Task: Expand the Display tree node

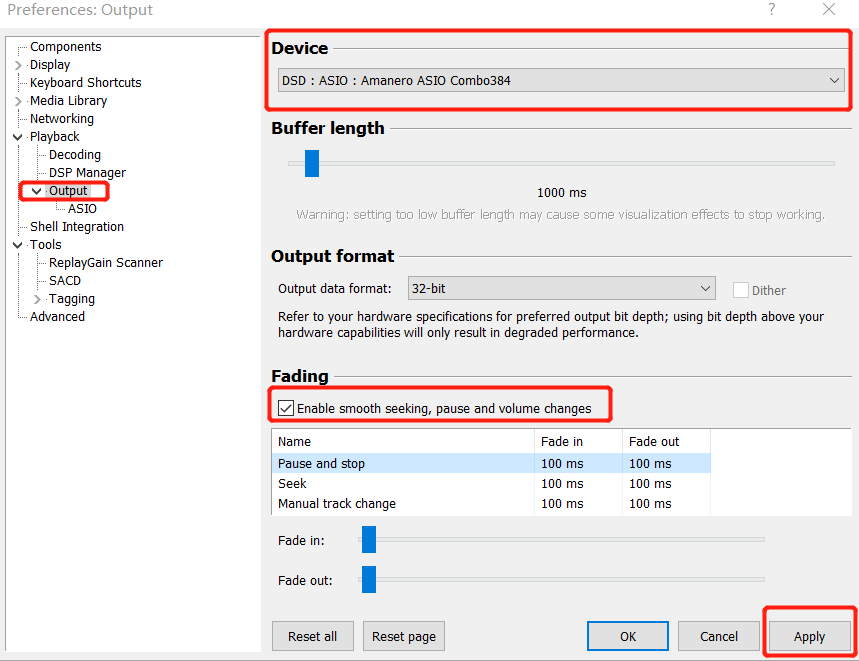Action: coord(18,65)
